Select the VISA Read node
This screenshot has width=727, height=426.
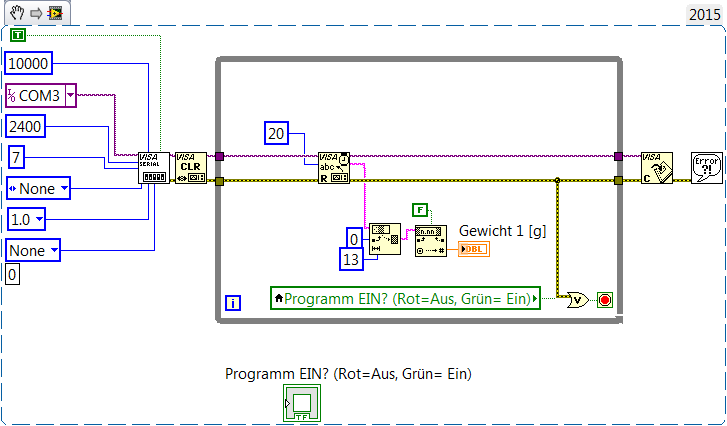coord(334,168)
